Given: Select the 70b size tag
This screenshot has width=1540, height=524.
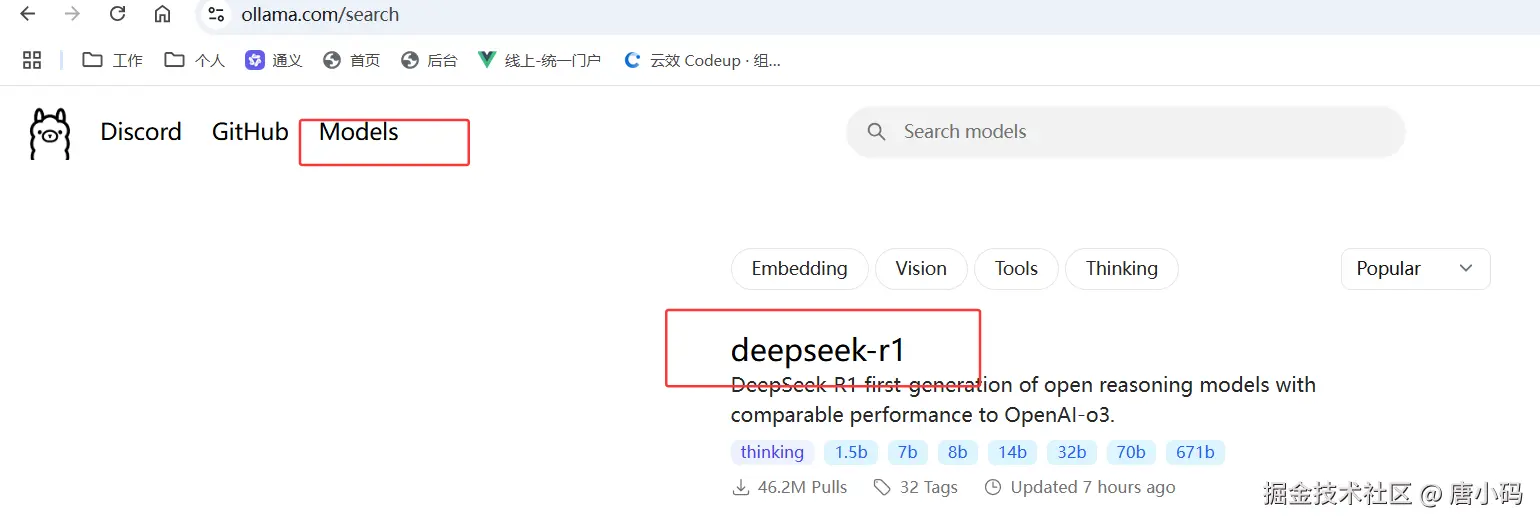Looking at the screenshot, I should [1131, 452].
